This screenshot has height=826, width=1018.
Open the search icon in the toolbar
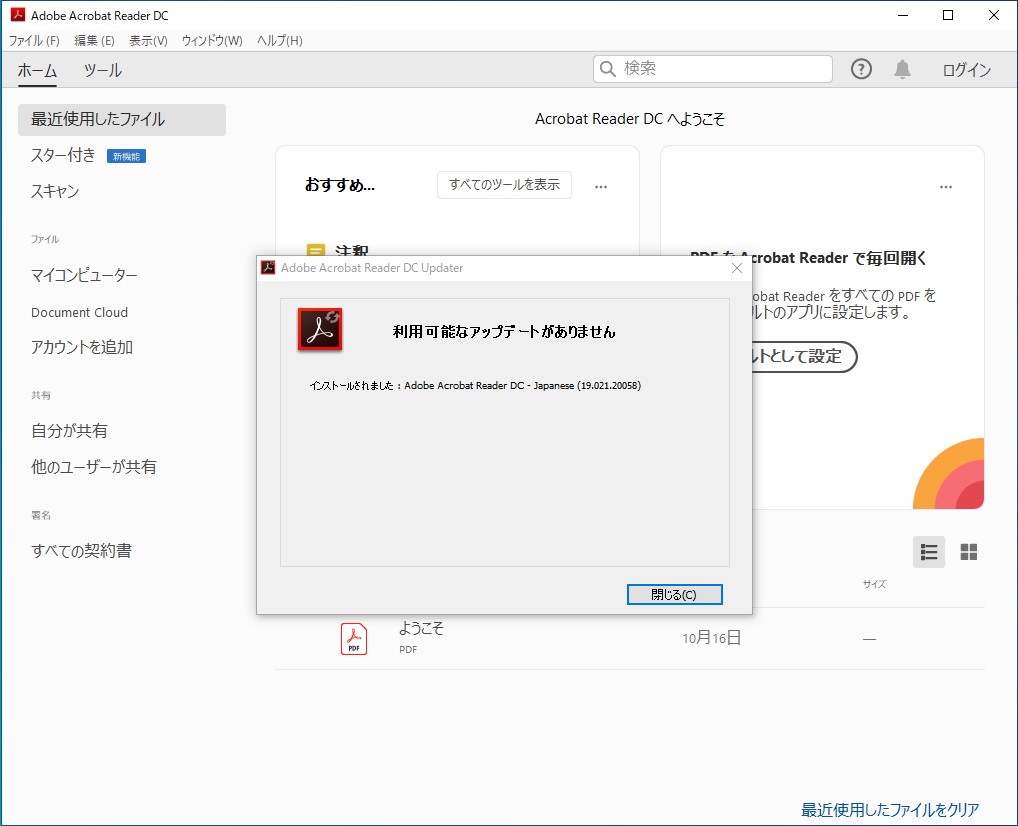click(607, 68)
